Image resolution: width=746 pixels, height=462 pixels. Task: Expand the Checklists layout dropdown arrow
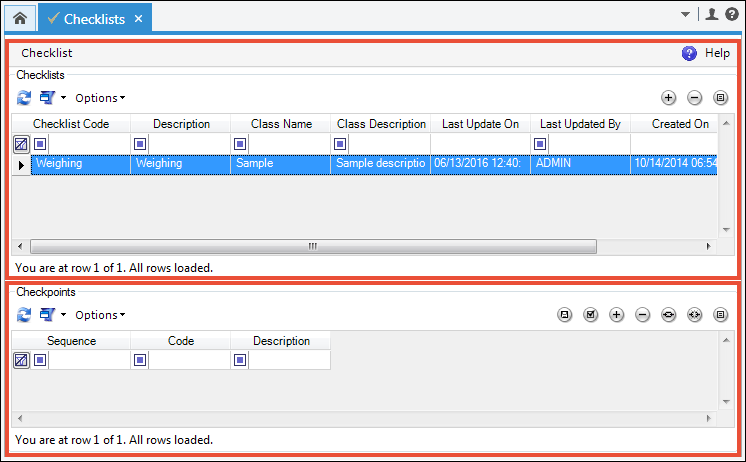[63, 98]
